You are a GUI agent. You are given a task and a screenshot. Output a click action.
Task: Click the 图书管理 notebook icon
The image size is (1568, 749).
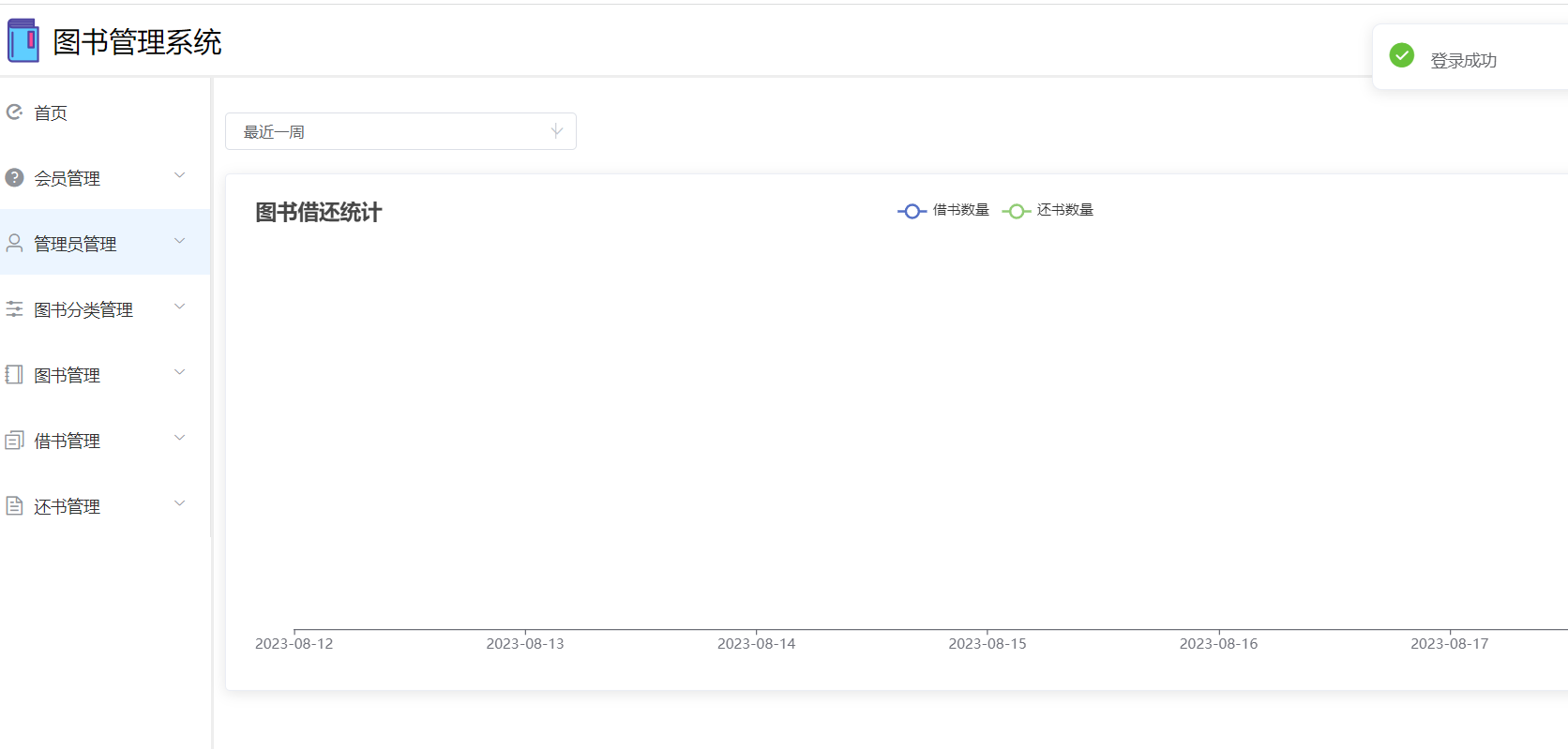(14, 374)
